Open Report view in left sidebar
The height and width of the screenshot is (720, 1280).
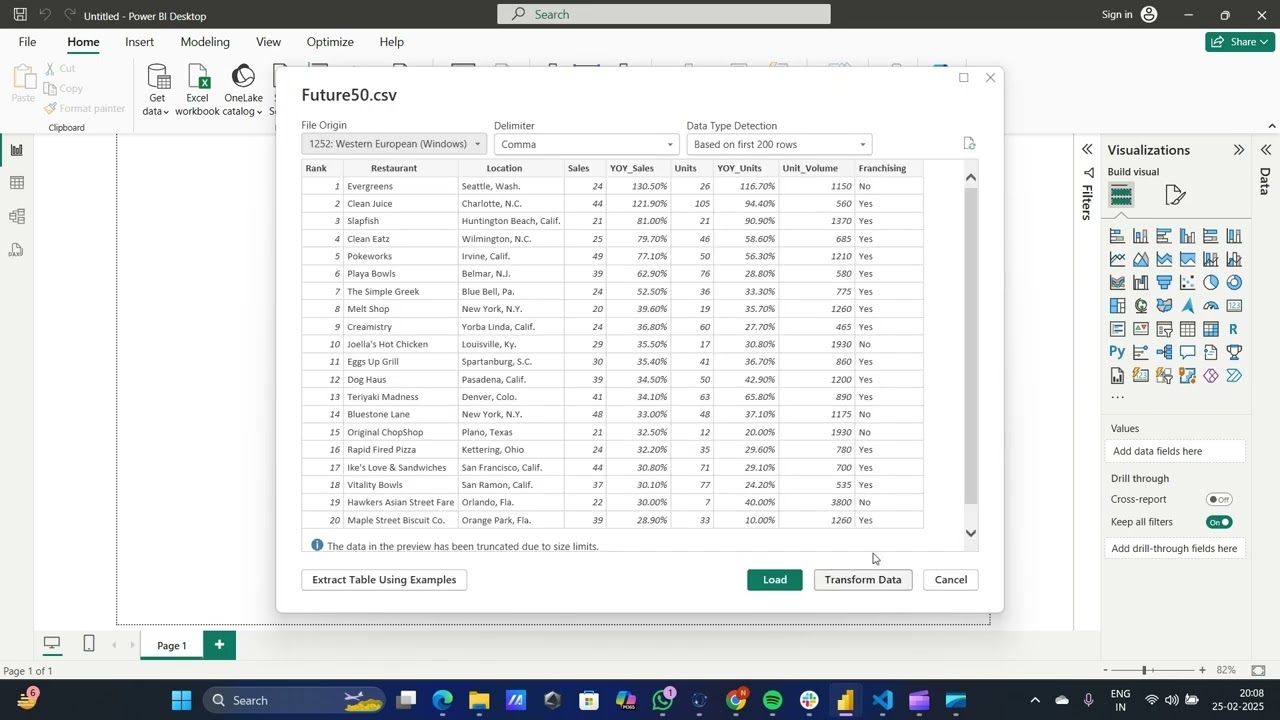17,150
